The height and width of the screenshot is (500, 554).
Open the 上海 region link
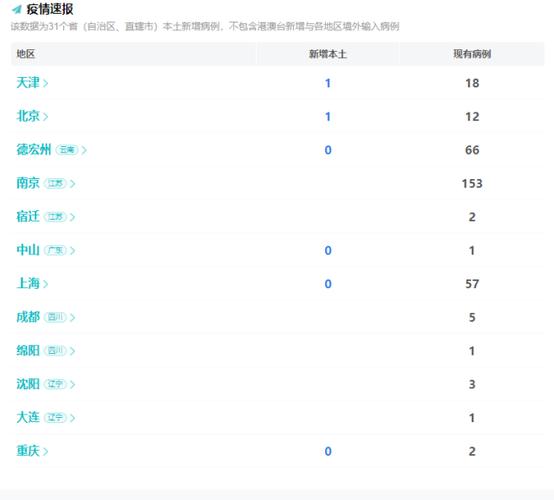(x=28, y=284)
